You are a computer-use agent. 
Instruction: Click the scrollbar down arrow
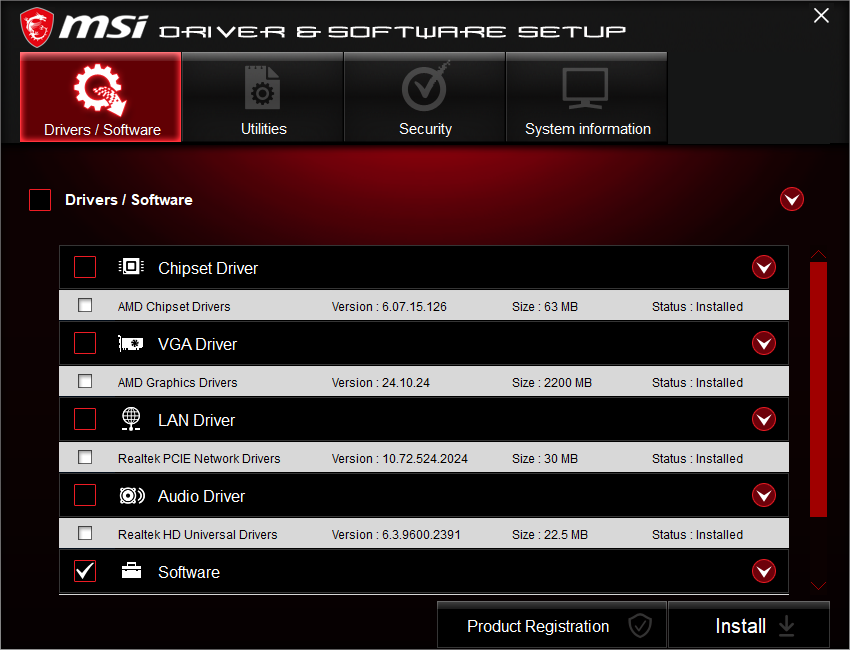(818, 585)
